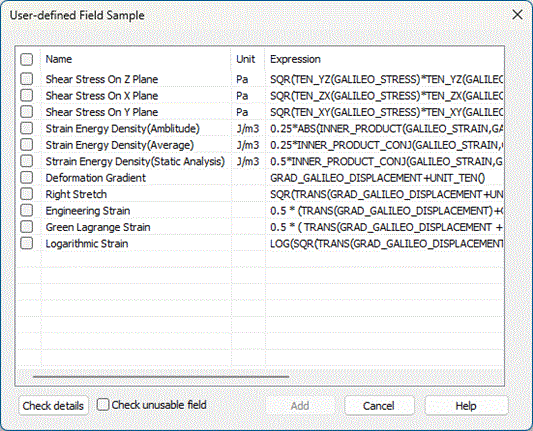This screenshot has height=431, width=533.
Task: Close the User-defined Field Sample dialog
Action: point(517,15)
